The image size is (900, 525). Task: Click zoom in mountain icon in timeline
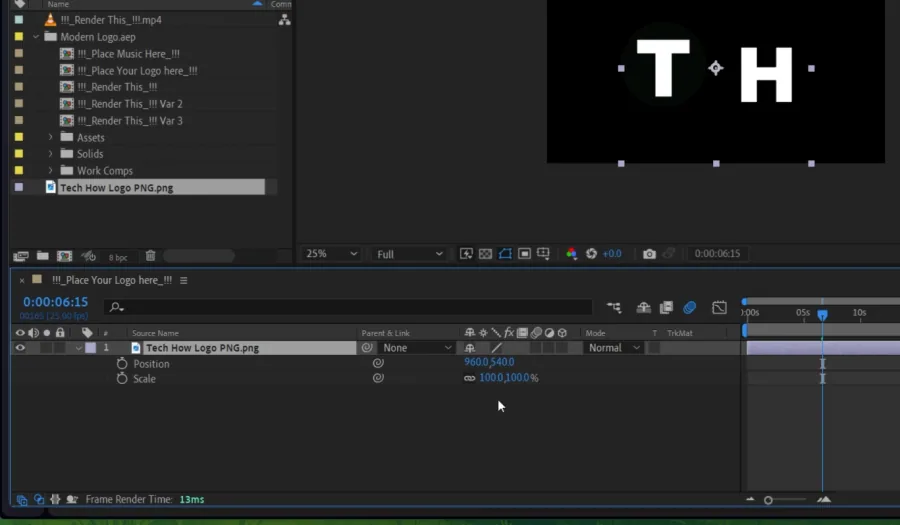click(824, 500)
